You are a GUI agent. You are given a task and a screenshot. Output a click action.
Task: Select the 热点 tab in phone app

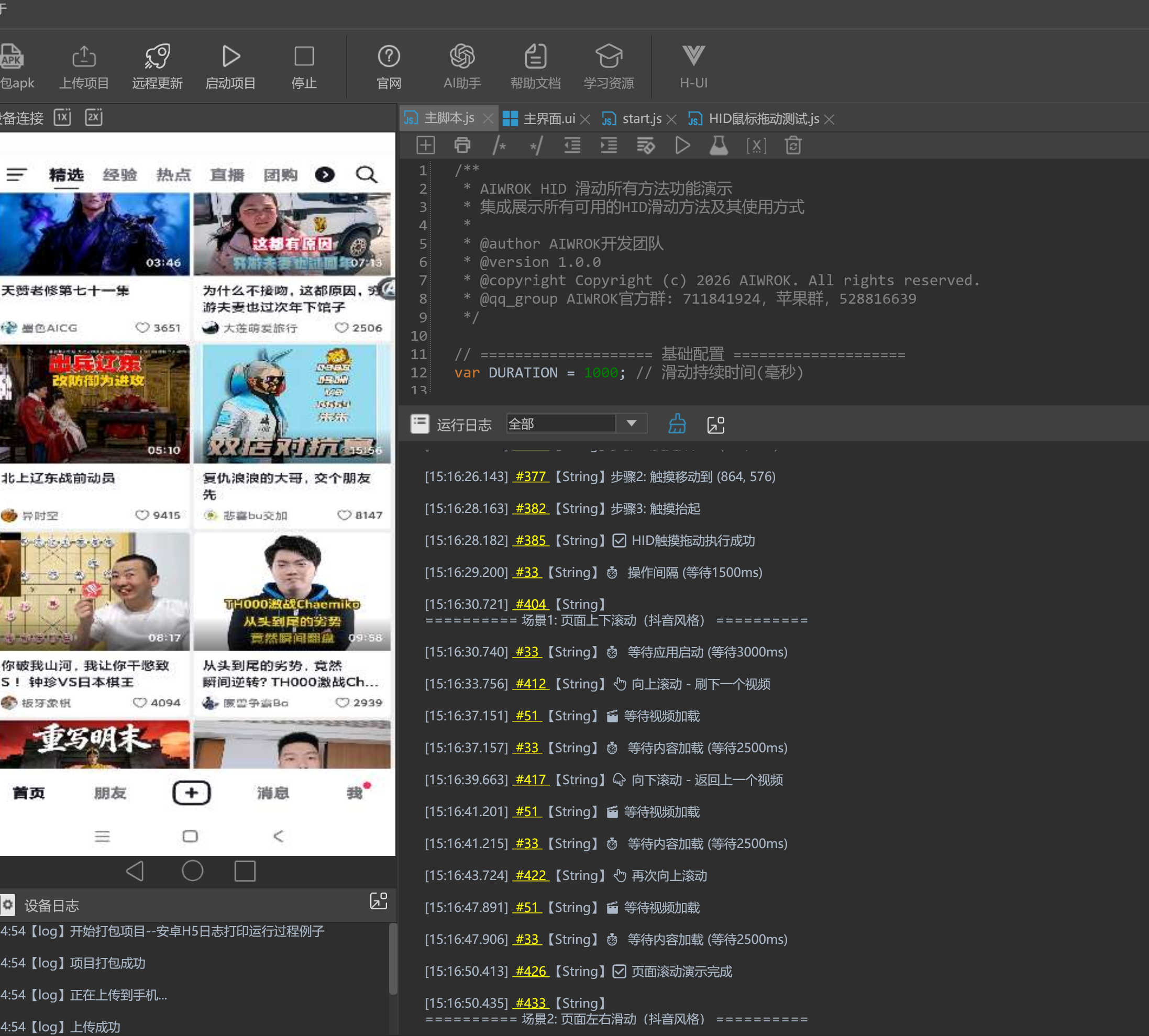pyautogui.click(x=173, y=175)
